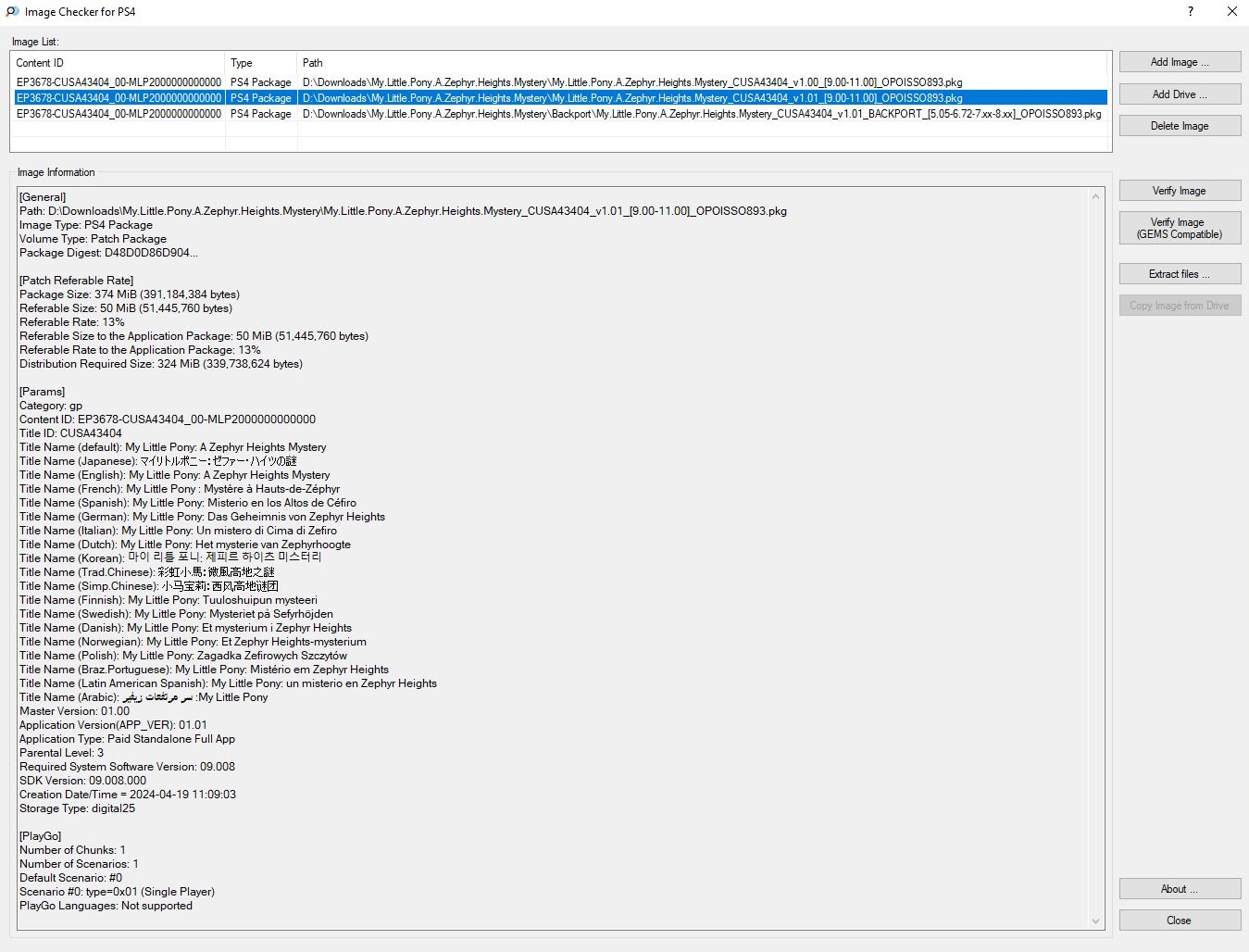This screenshot has height=952, width=1249.
Task: Click the 'Required System Software Version' line
Action: coord(127,767)
